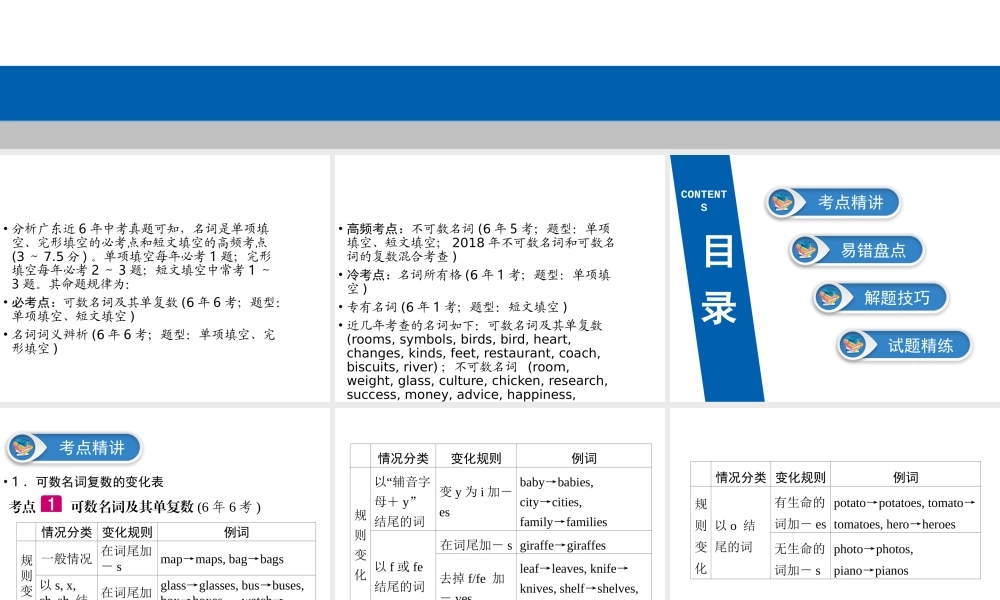Click the 专有名词 (6年1考) bullet

pos(457,307)
